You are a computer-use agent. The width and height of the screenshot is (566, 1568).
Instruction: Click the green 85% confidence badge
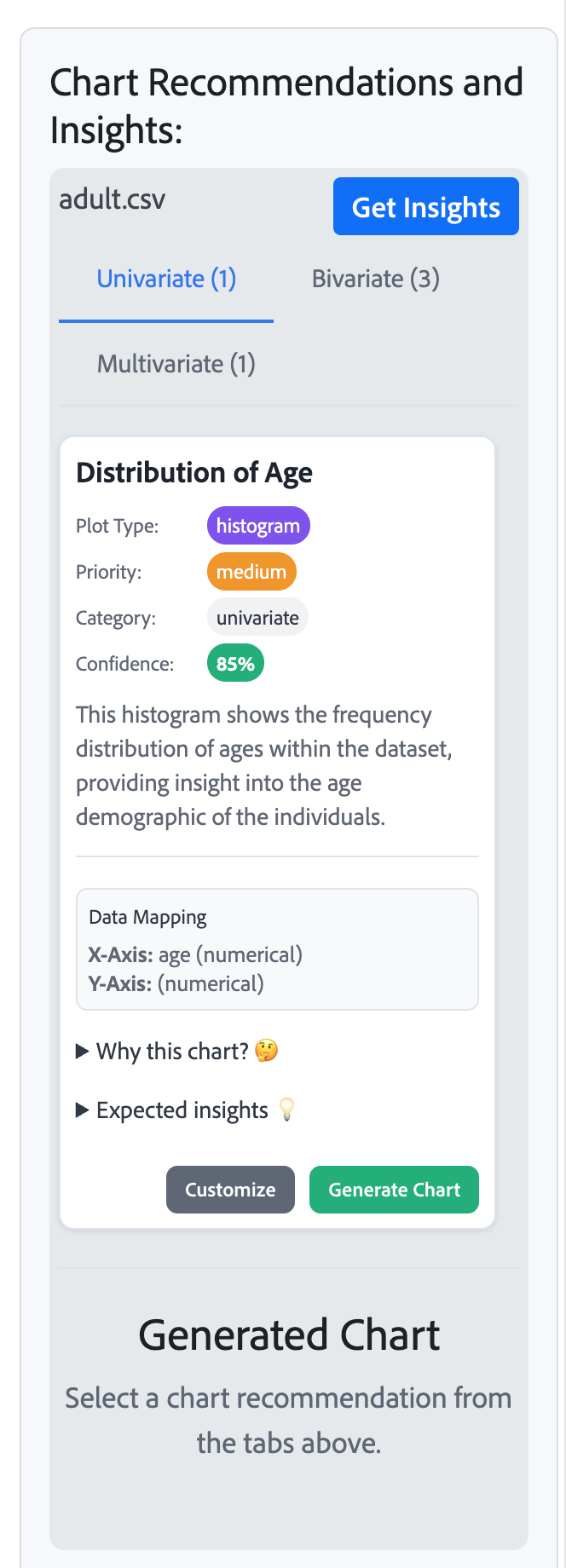coord(235,664)
